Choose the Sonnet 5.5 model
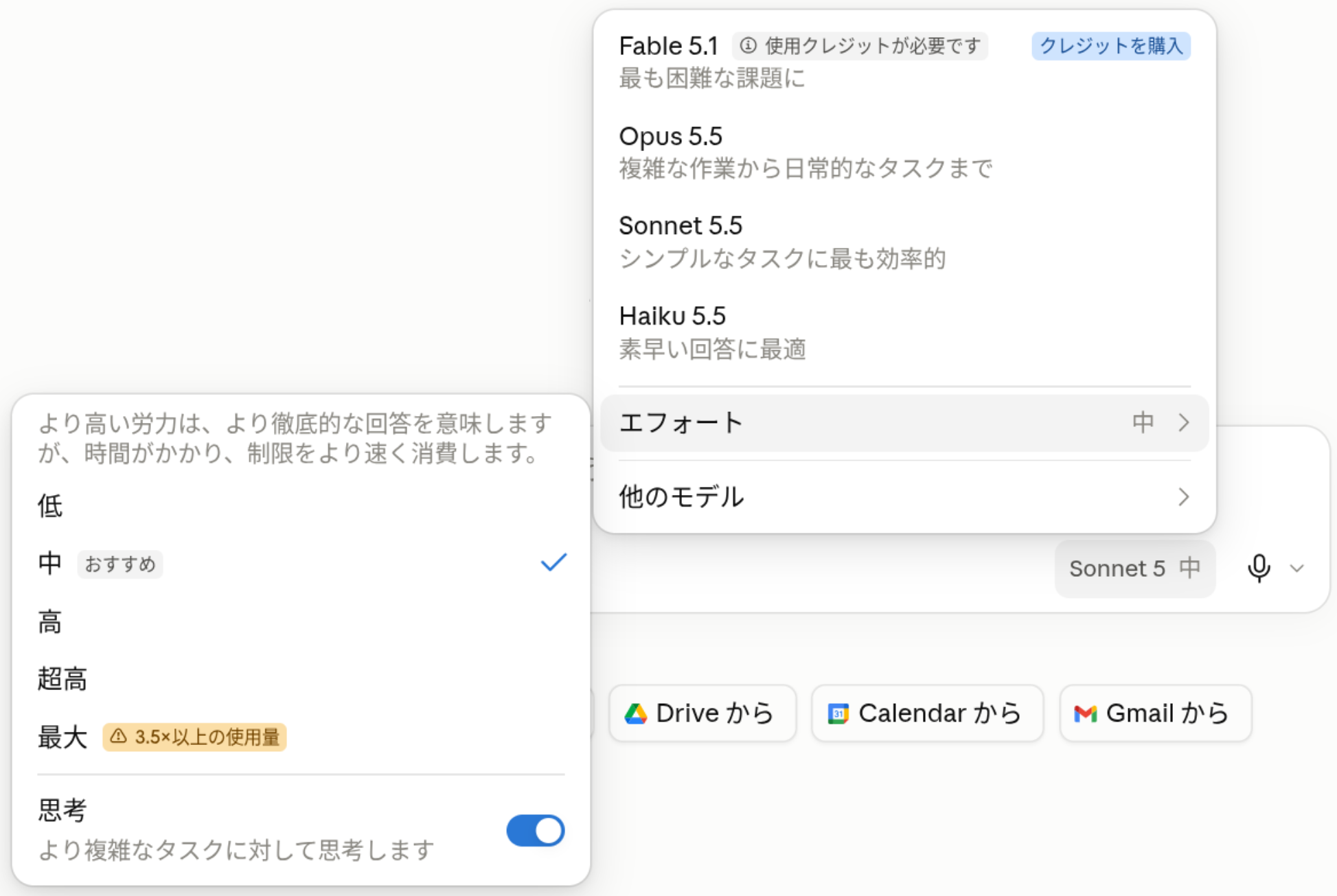The height and width of the screenshot is (896, 1337). point(904,242)
